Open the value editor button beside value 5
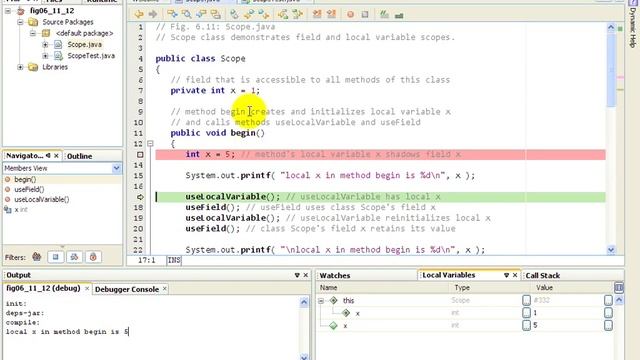The height and width of the screenshot is (360, 640). click(x=608, y=326)
